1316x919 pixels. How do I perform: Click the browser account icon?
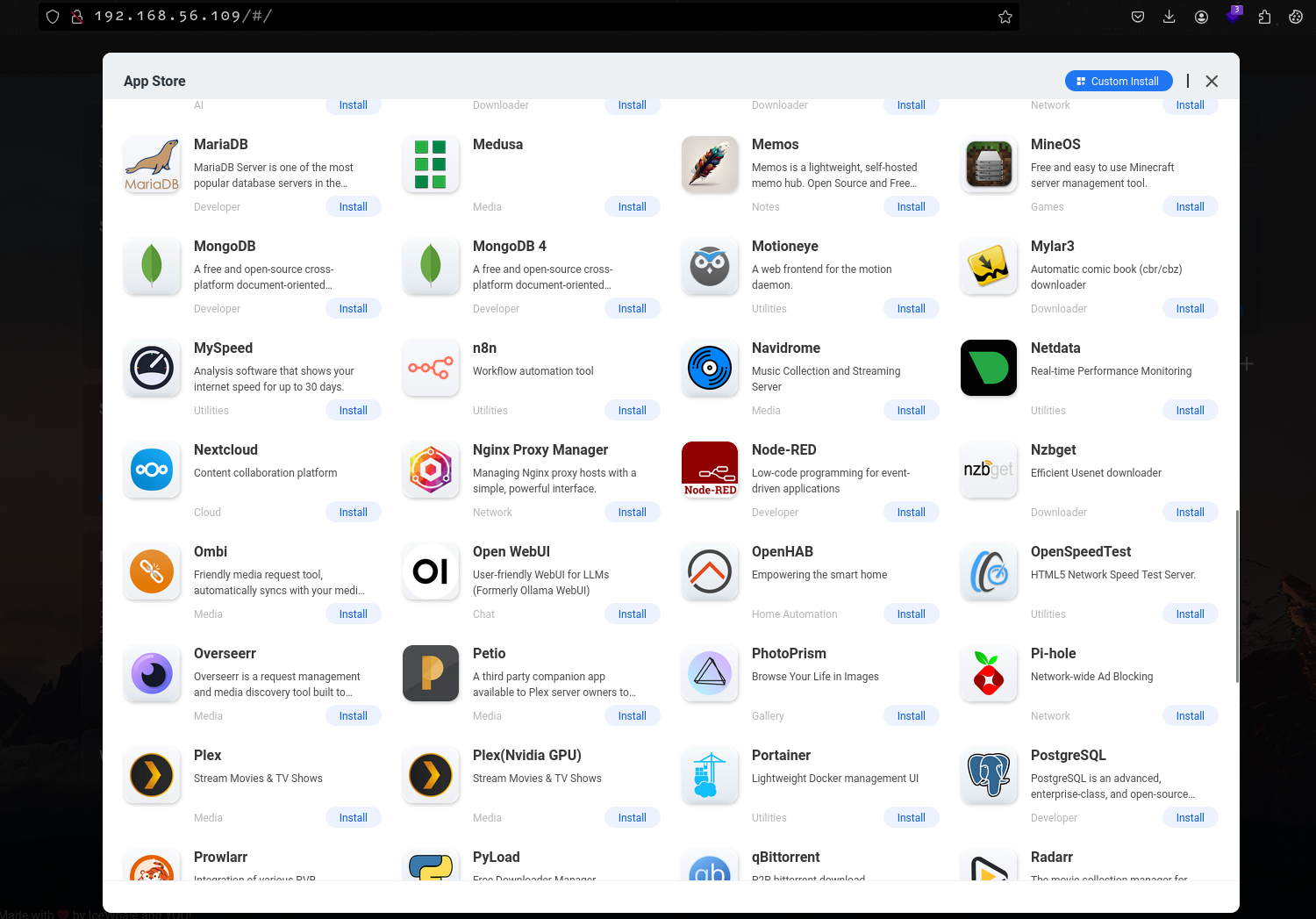point(1201,17)
